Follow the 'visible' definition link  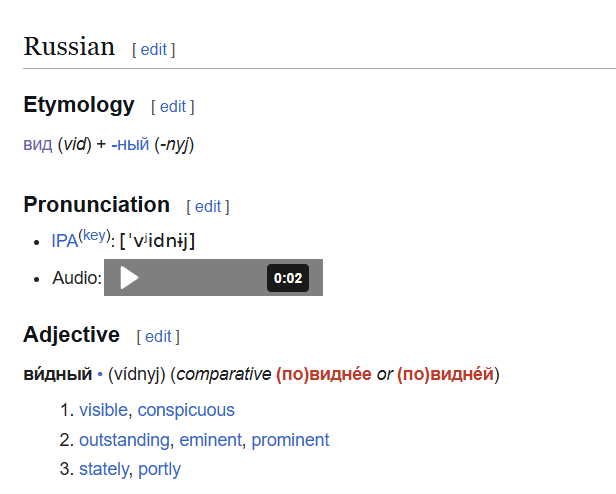tap(104, 410)
